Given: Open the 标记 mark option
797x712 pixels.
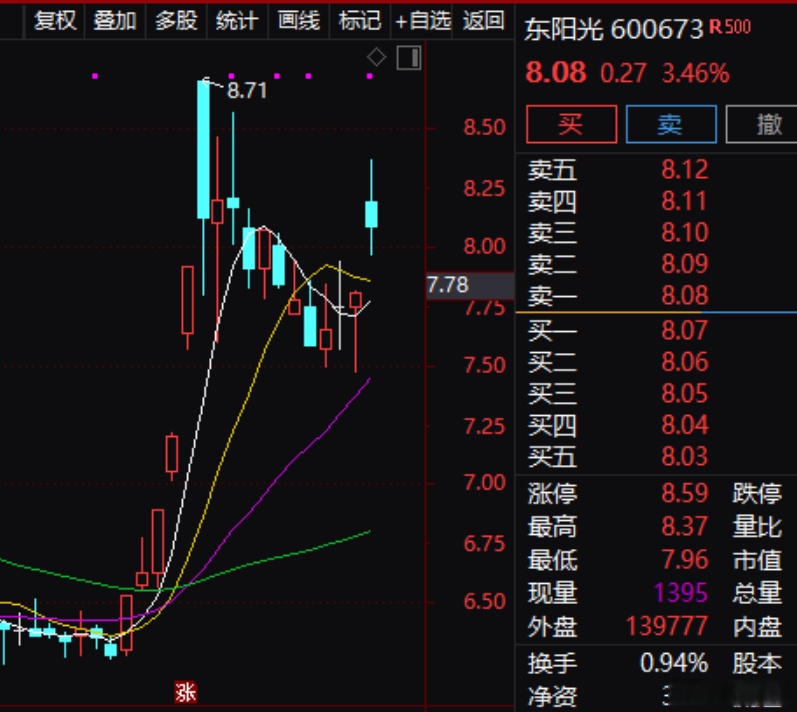Looking at the screenshot, I should point(360,21).
